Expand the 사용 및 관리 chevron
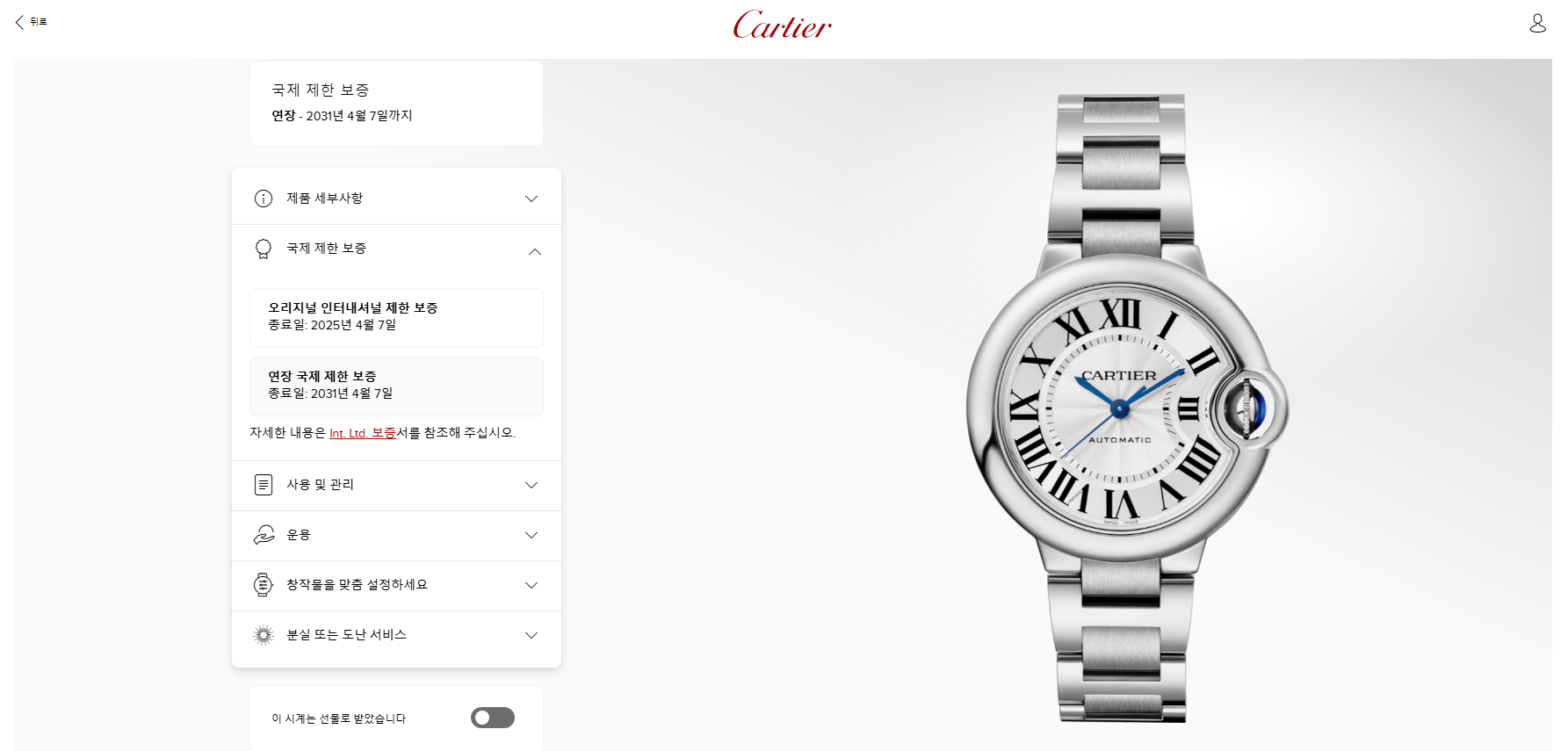The height and width of the screenshot is (751, 1568). (531, 485)
